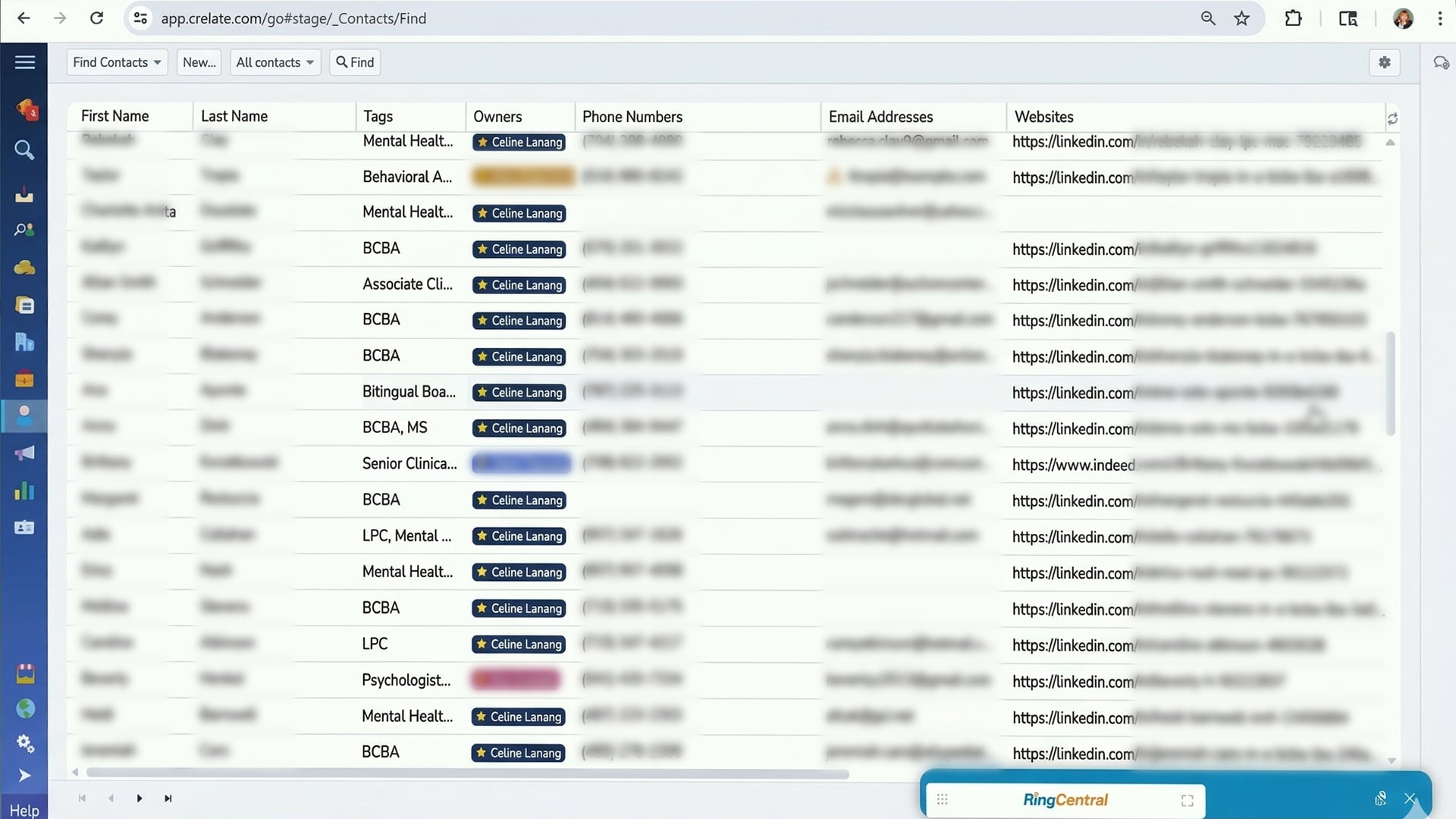1456x819 pixels.
Task: Click the scroll up arrow of the grid
Action: [1390, 143]
